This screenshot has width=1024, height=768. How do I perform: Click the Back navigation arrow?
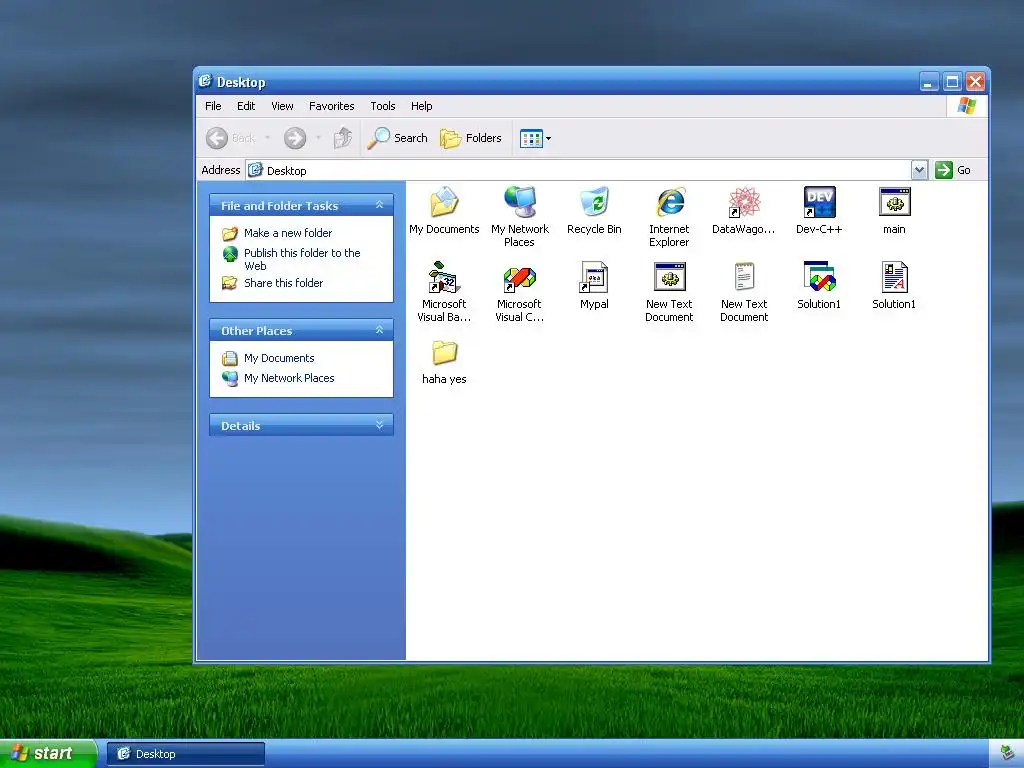pyautogui.click(x=217, y=138)
